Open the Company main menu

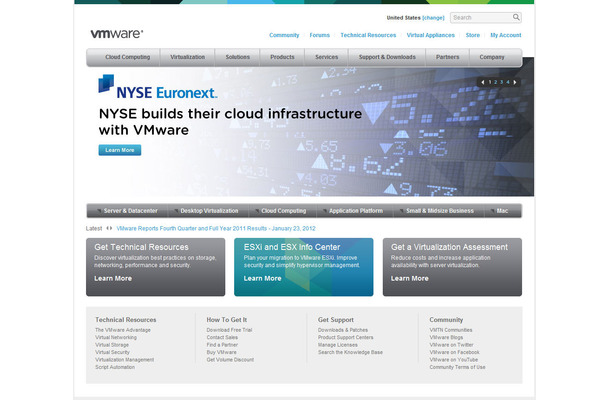(492, 57)
